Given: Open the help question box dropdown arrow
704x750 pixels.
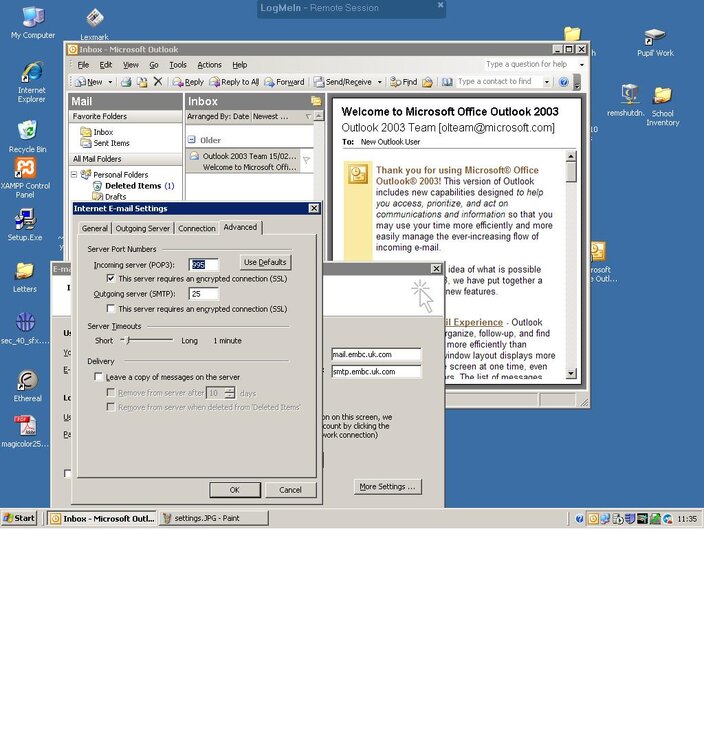Looking at the screenshot, I should 582,64.
